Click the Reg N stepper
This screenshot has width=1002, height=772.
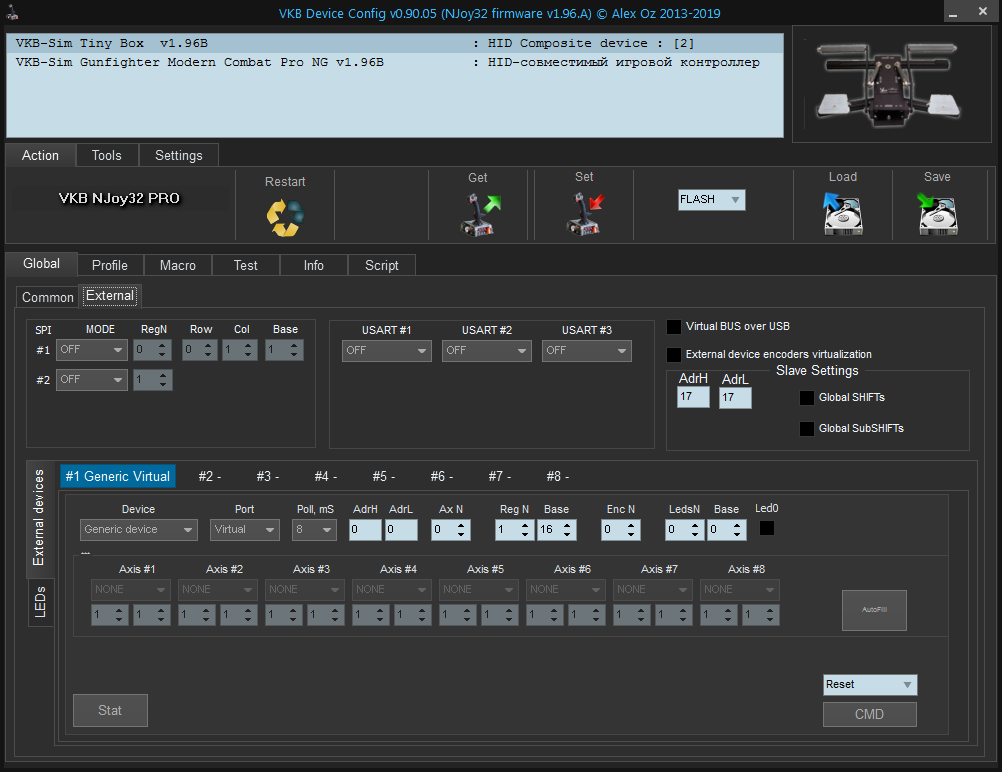pyautogui.click(x=514, y=530)
